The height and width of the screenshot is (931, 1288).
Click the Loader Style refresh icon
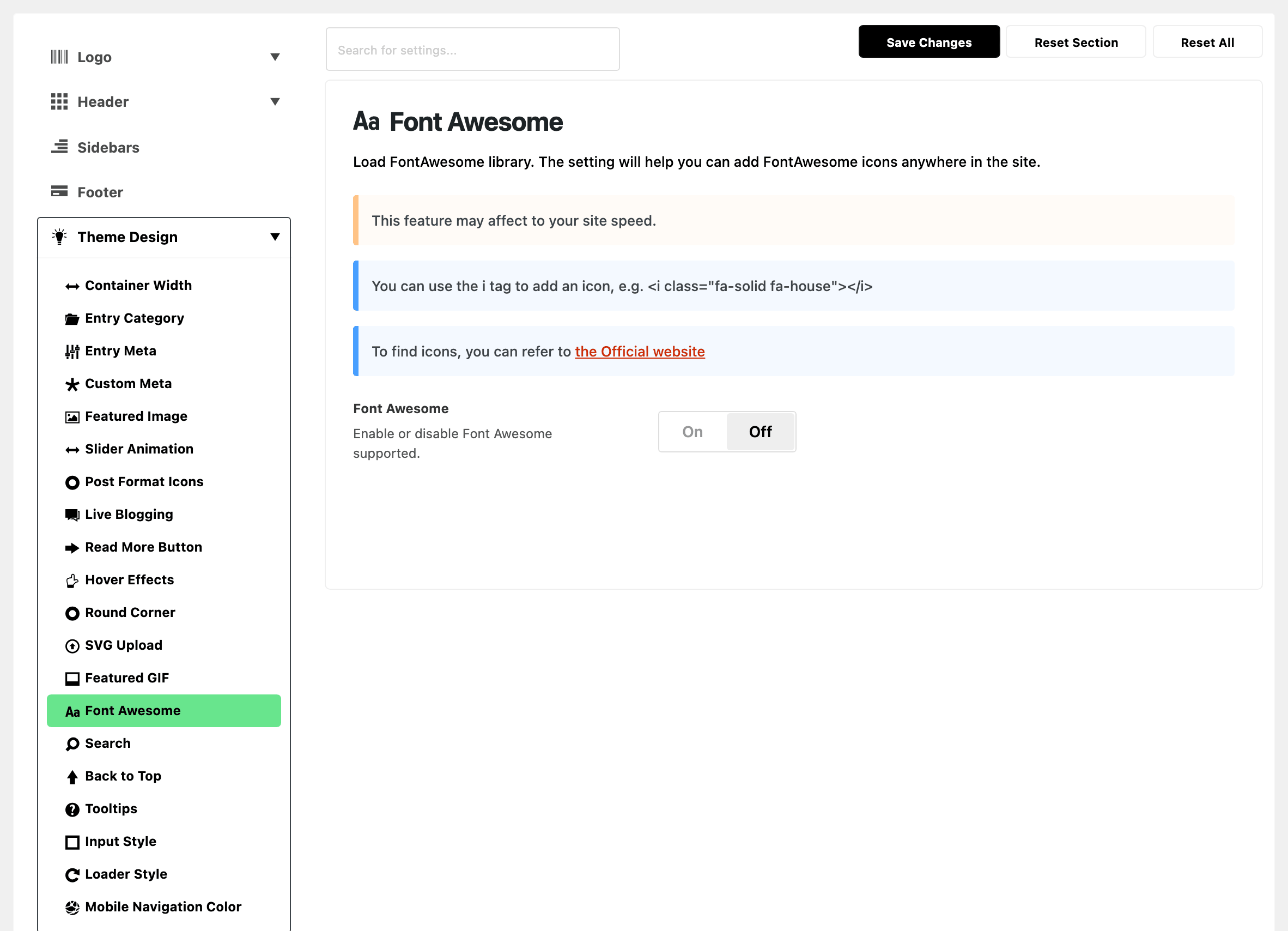click(x=72, y=875)
